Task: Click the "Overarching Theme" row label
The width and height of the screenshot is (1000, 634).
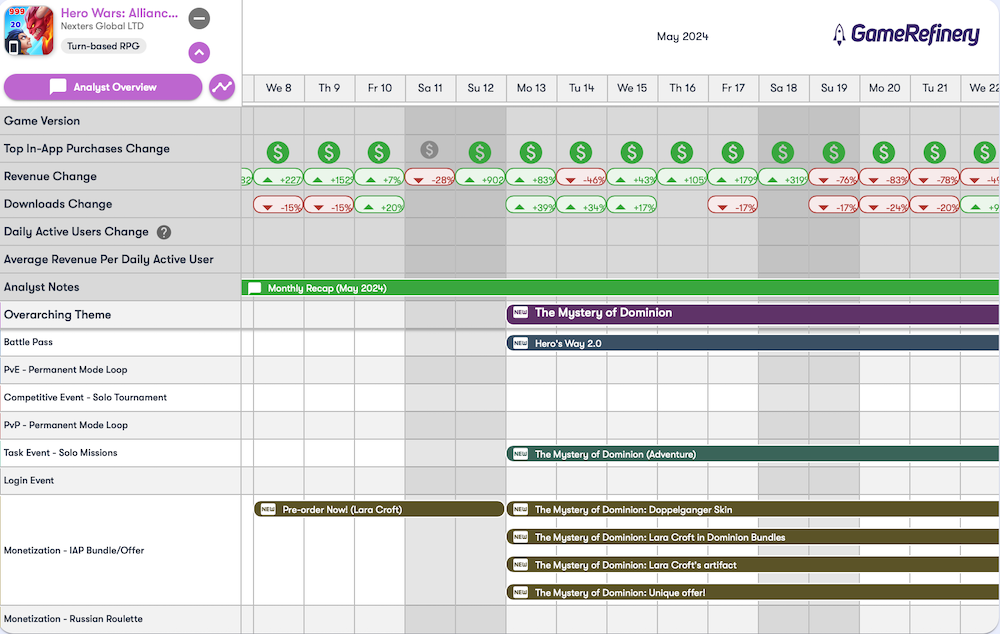Action: pos(57,314)
